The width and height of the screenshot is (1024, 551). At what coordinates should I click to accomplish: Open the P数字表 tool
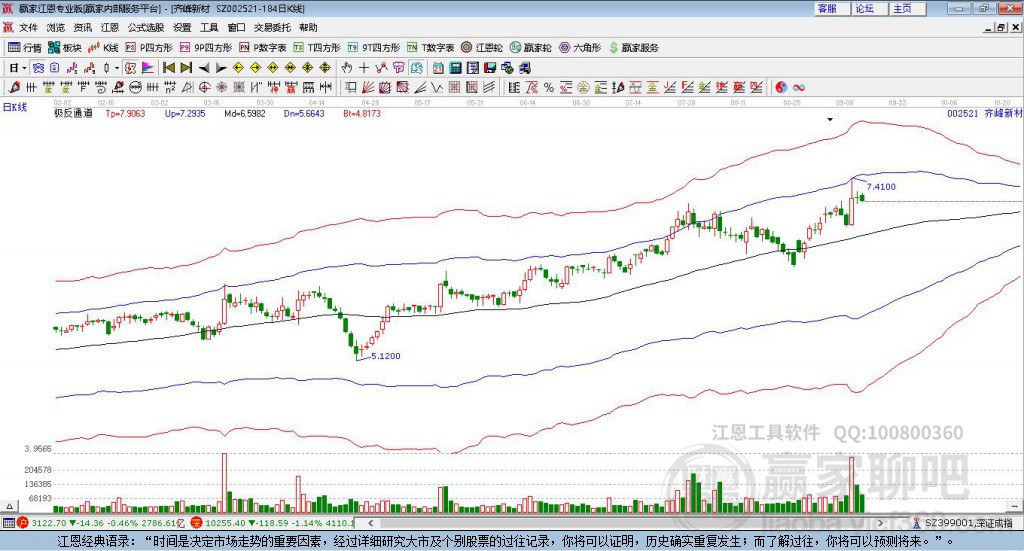pos(263,48)
